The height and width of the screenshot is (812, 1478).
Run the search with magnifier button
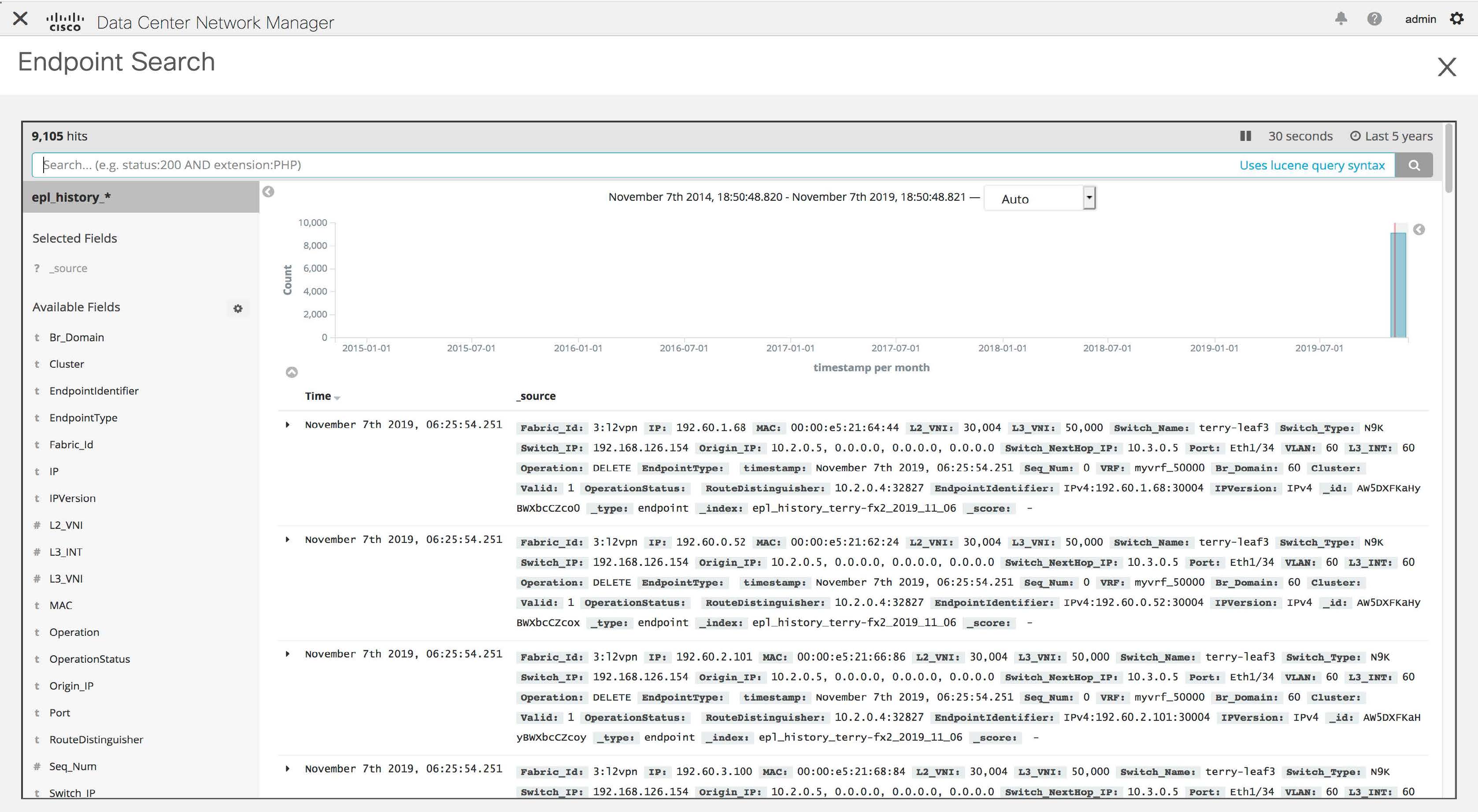point(1414,165)
